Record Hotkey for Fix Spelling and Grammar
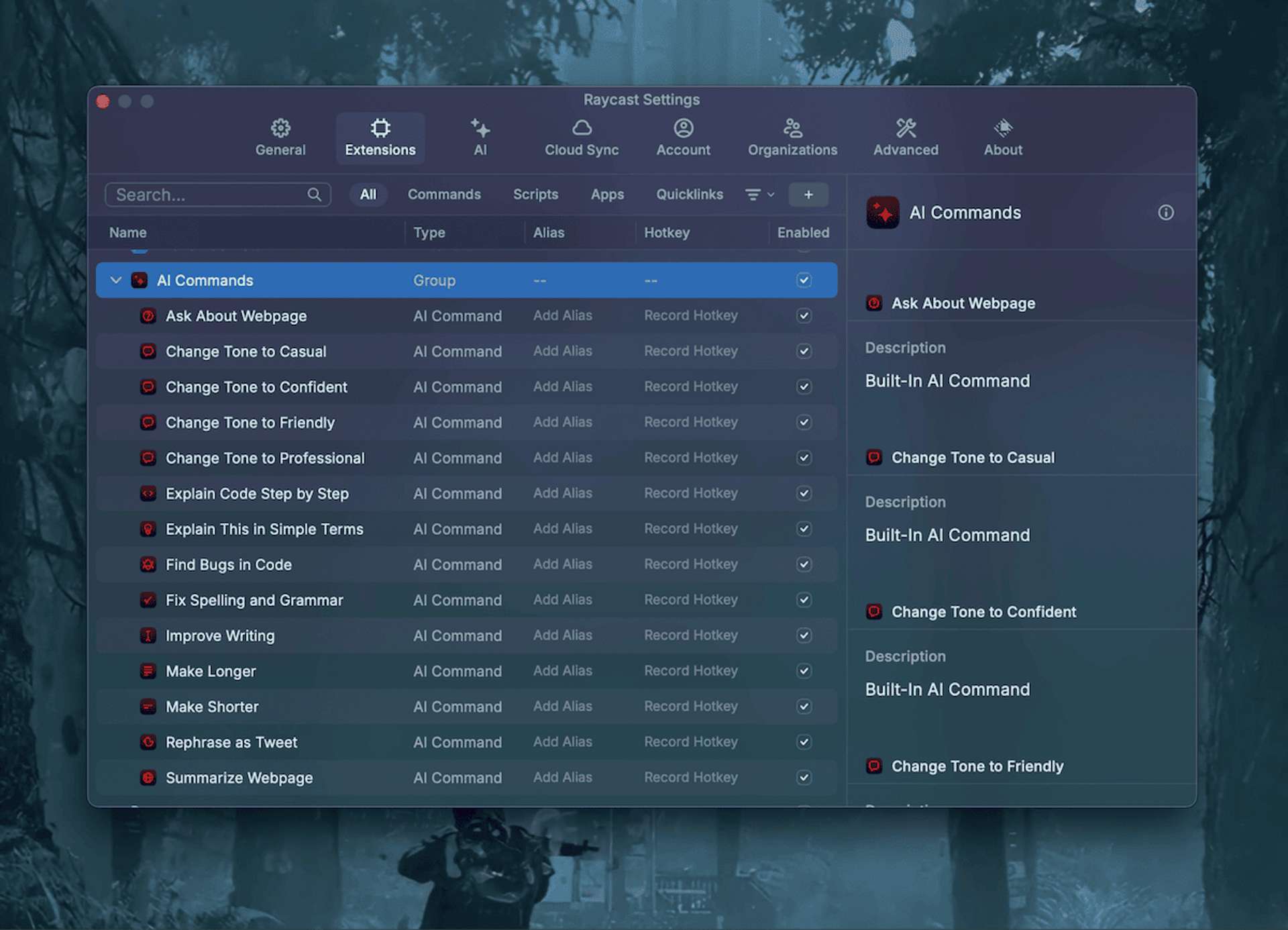This screenshot has height=930, width=1288. pos(691,600)
